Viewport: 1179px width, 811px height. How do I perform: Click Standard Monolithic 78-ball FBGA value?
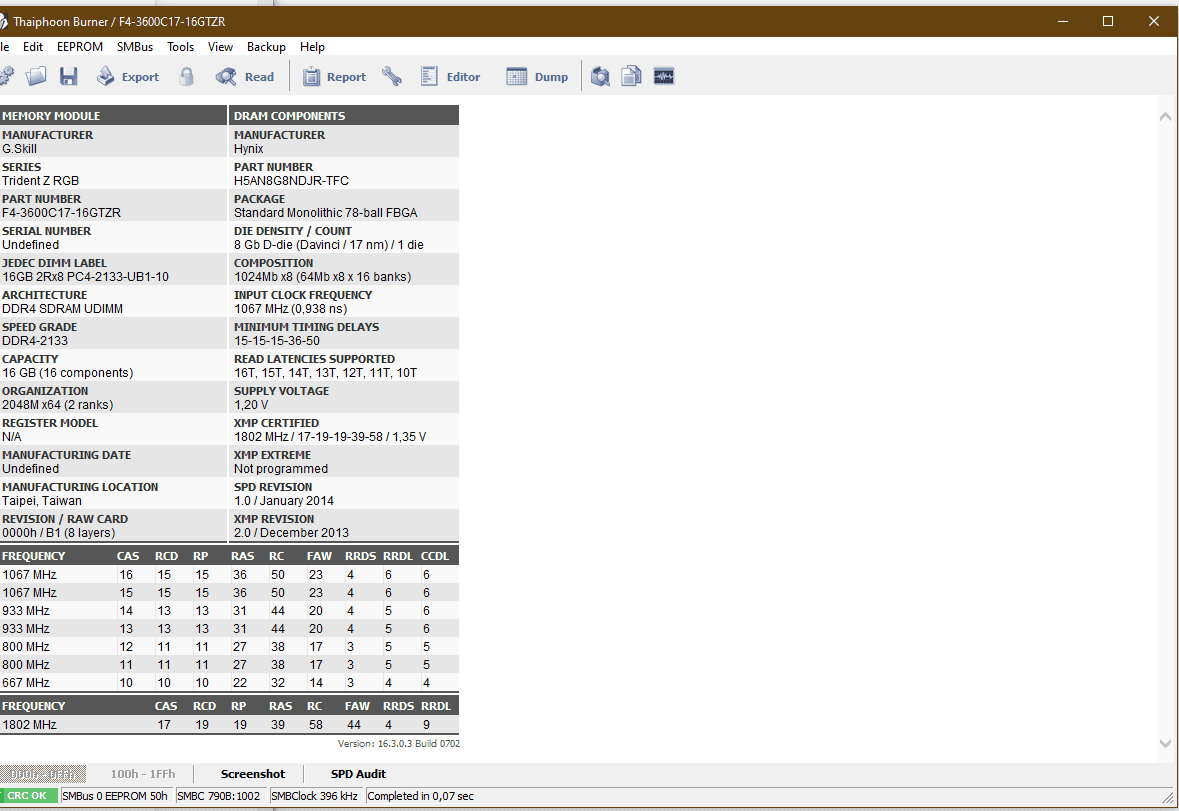click(x=326, y=213)
